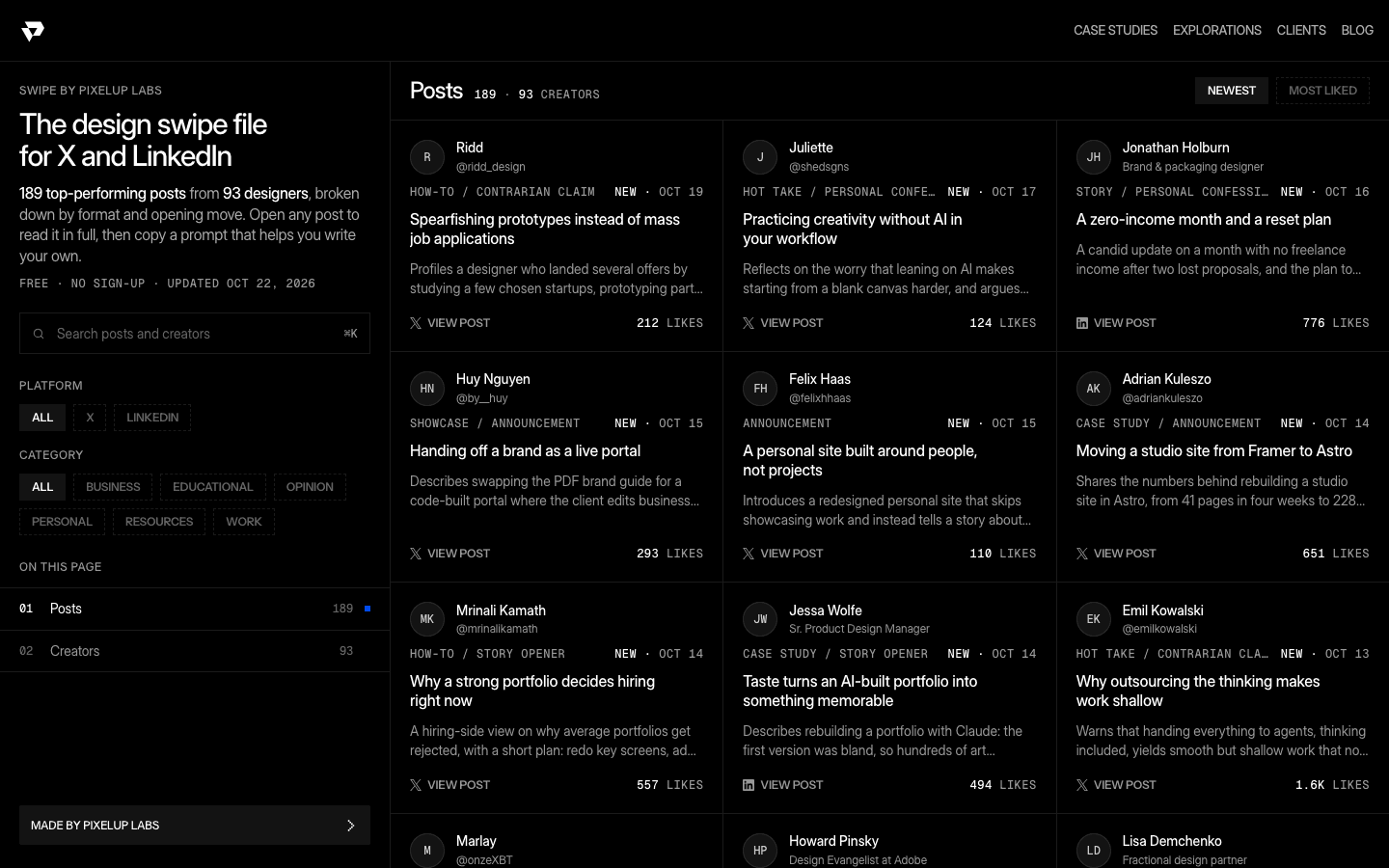The height and width of the screenshot is (868, 1389).
Task: Click Emil Kowalski's EK avatar
Action: (1094, 619)
